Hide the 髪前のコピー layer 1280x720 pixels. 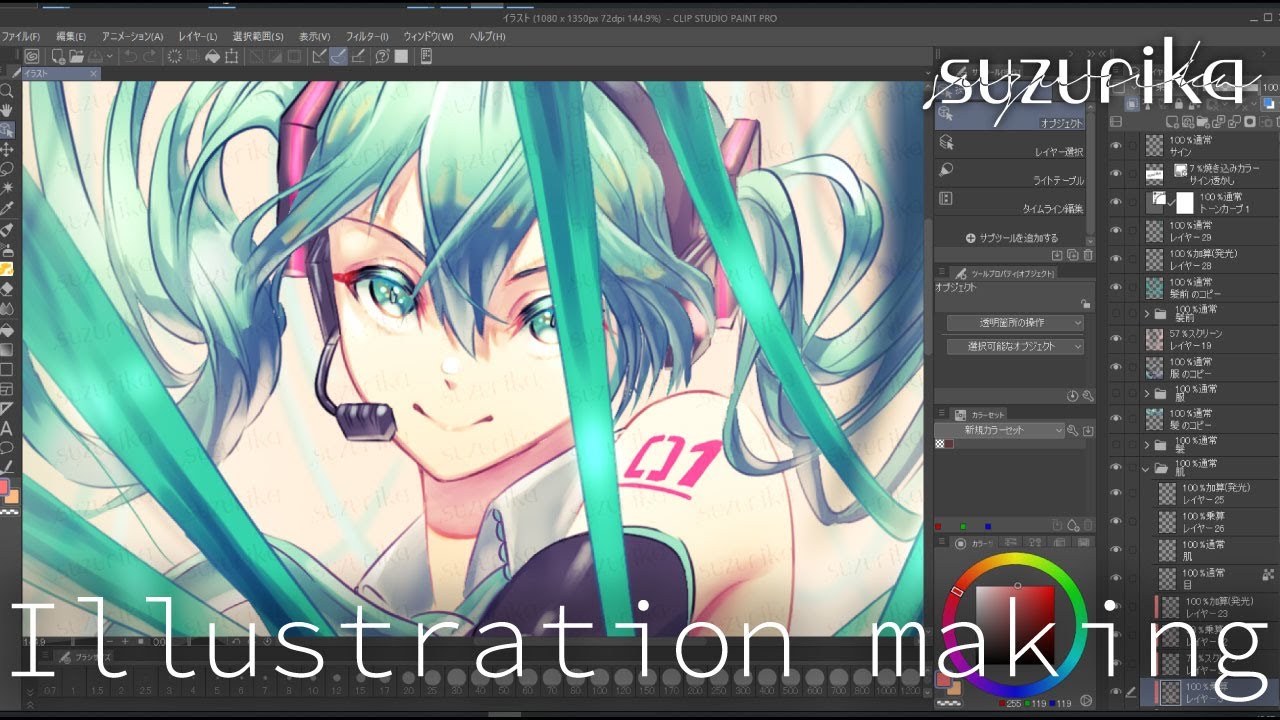point(1116,287)
